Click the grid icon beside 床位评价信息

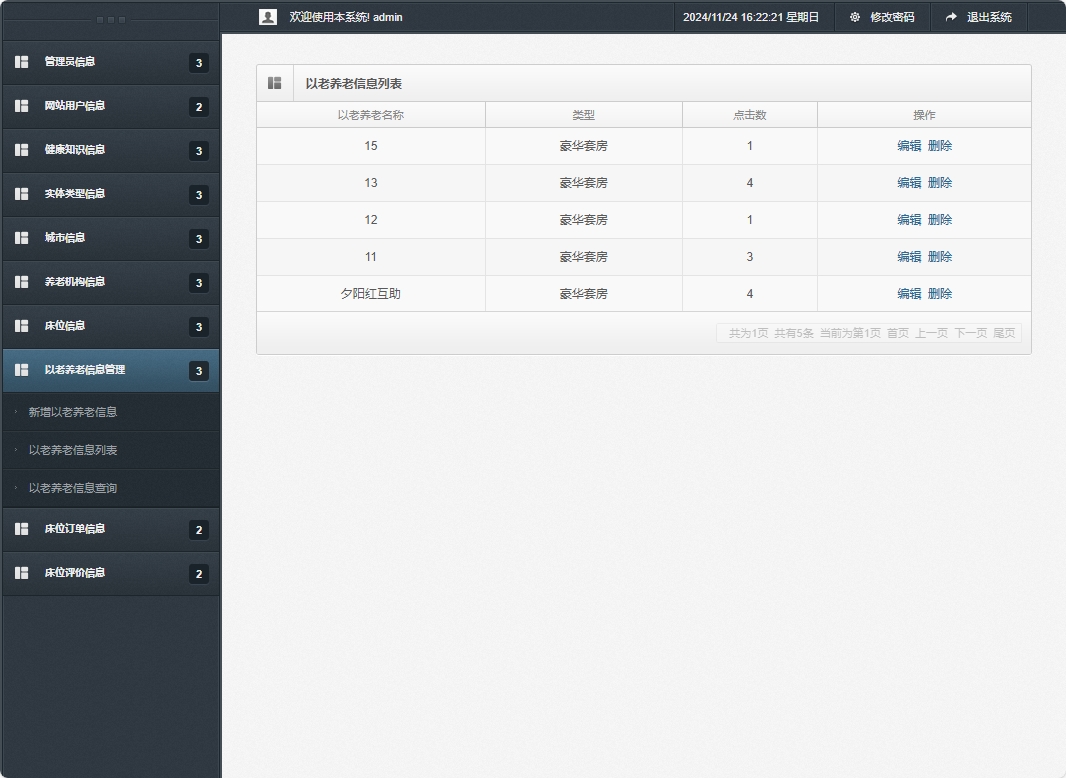point(22,573)
